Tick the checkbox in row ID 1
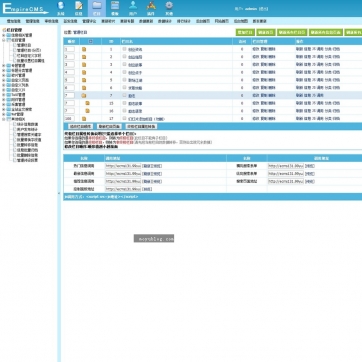This screenshot has width=362, height=362. (124, 49)
